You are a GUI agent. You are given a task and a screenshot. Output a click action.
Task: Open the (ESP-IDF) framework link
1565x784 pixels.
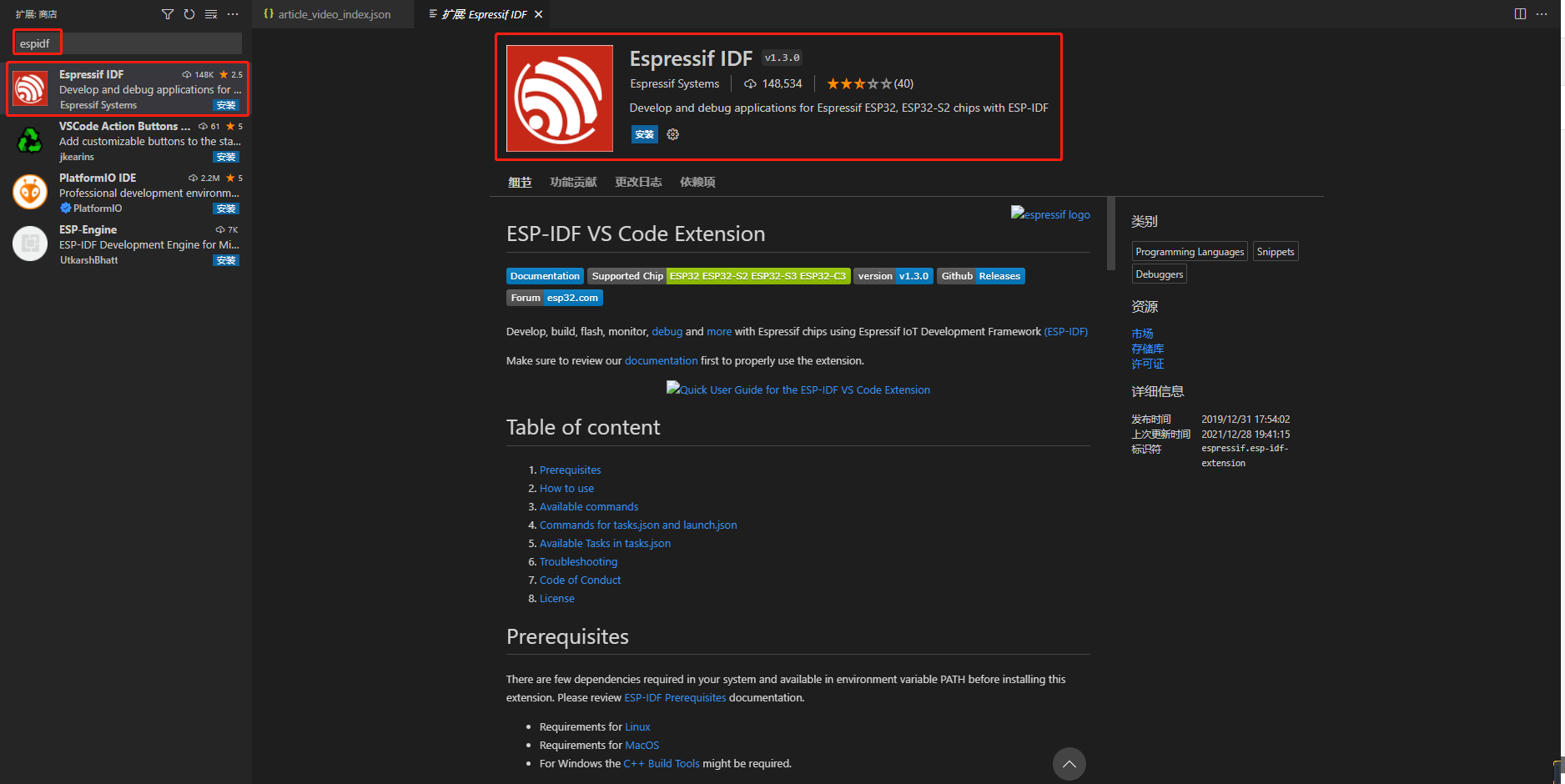point(1065,332)
